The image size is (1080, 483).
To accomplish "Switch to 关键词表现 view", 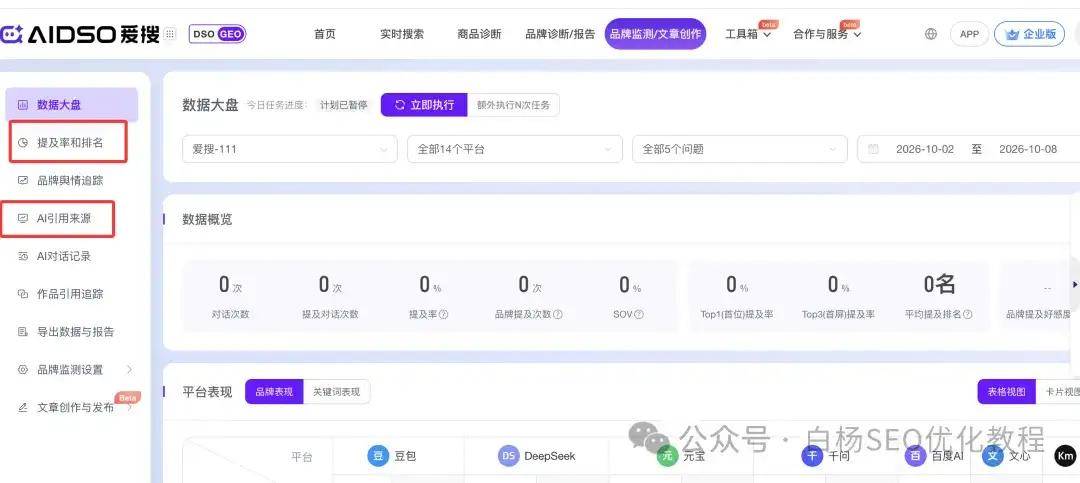I will pyautogui.click(x=336, y=391).
